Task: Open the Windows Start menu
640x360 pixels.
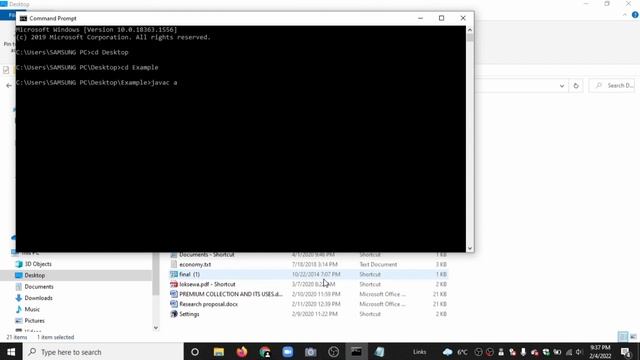Action: pos(11,352)
